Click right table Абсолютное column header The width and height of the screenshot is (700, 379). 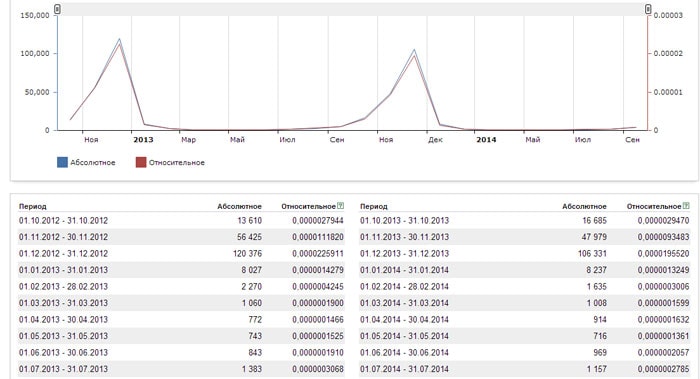coord(584,206)
